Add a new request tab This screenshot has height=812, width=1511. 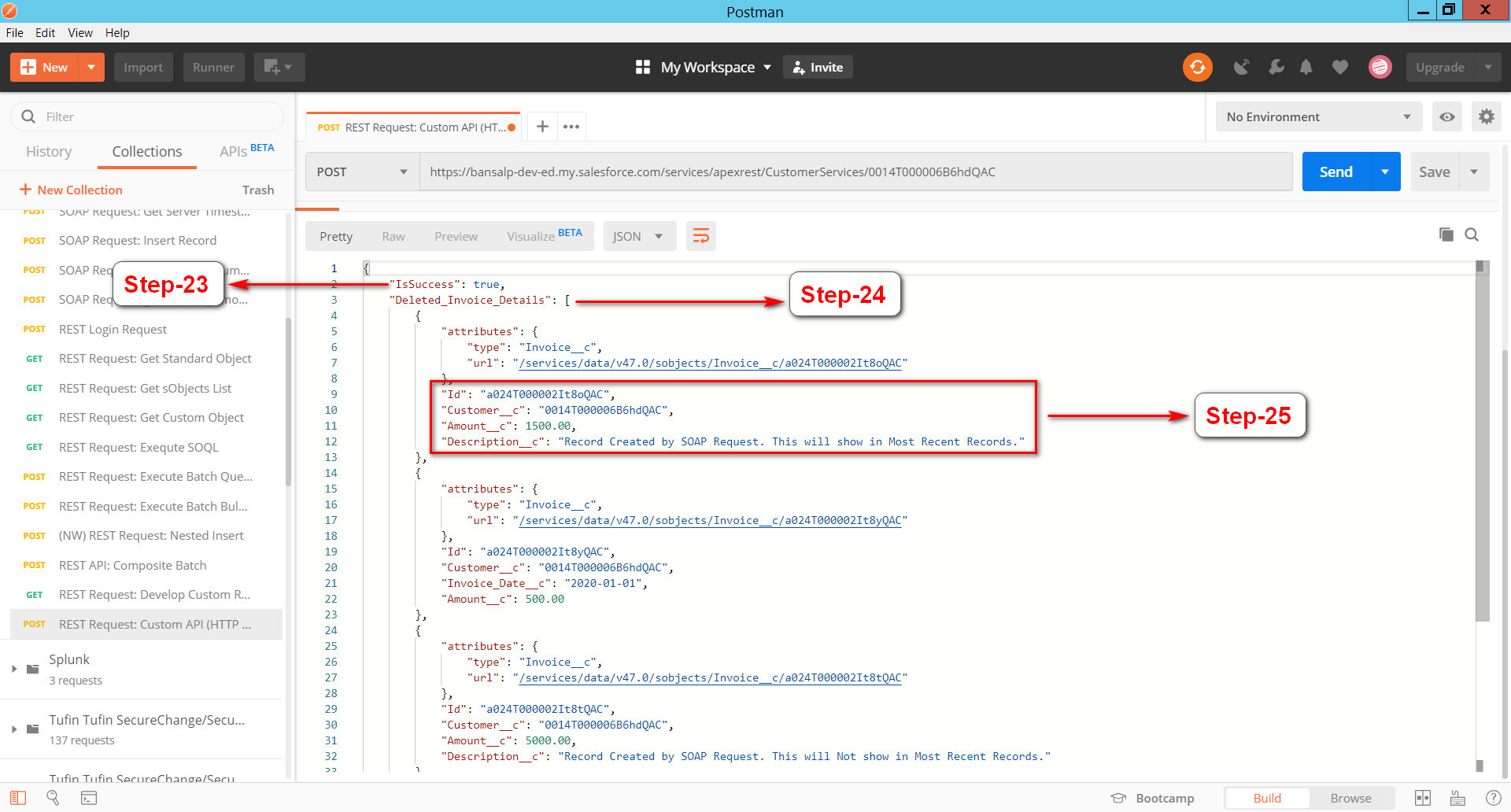542,127
